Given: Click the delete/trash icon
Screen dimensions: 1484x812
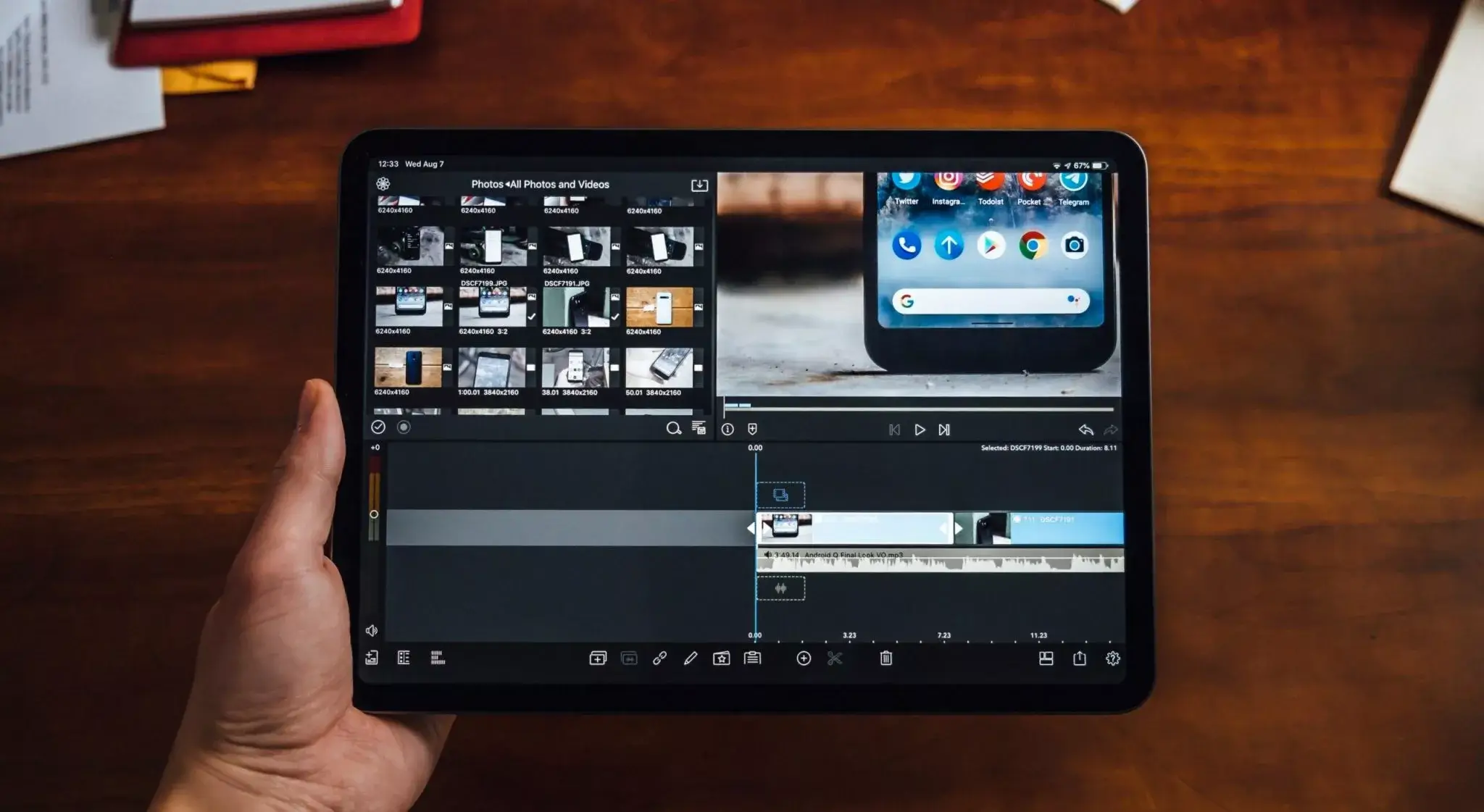Looking at the screenshot, I should (x=885, y=656).
